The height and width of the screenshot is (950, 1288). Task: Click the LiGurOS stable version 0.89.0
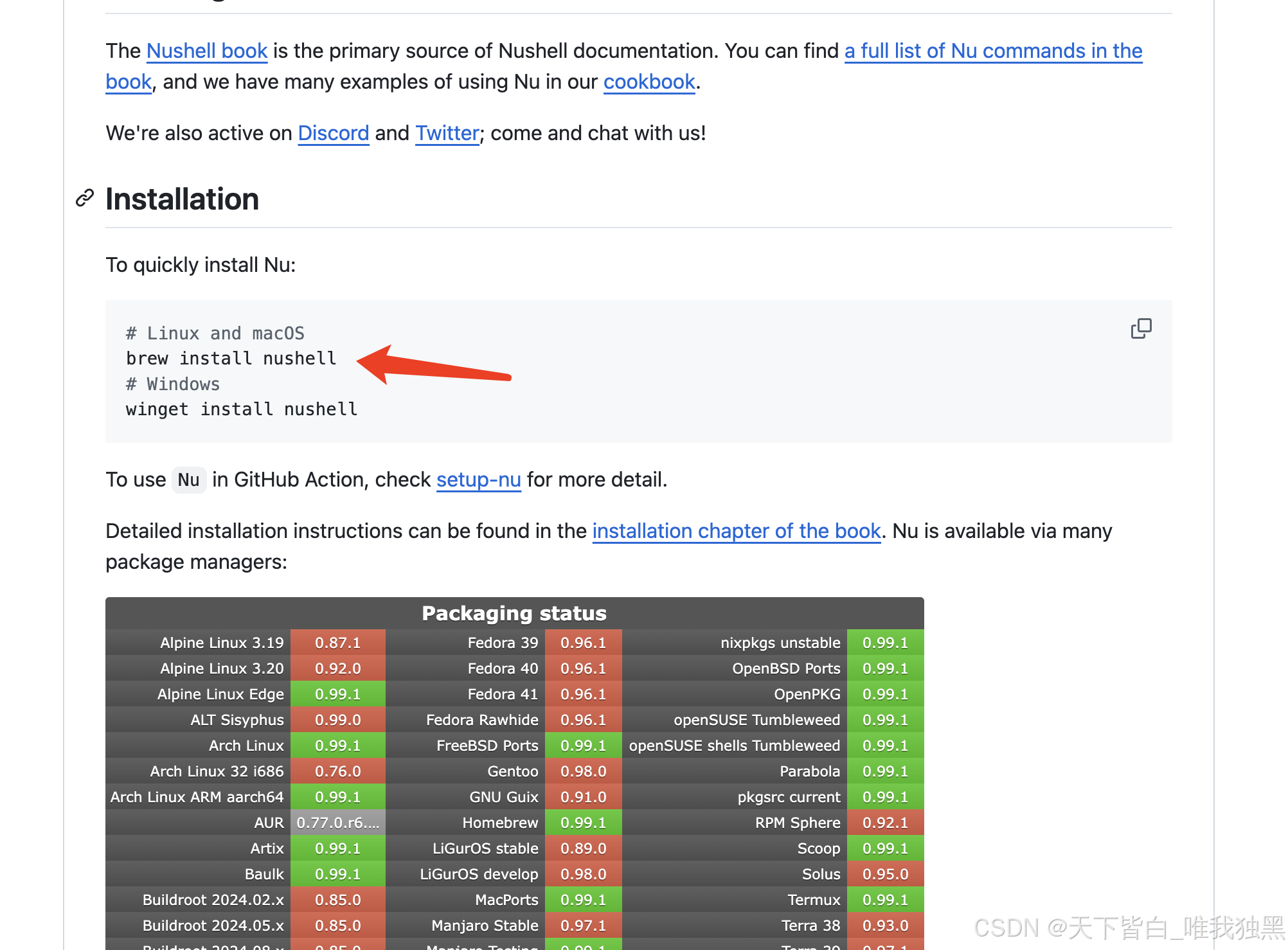point(584,848)
